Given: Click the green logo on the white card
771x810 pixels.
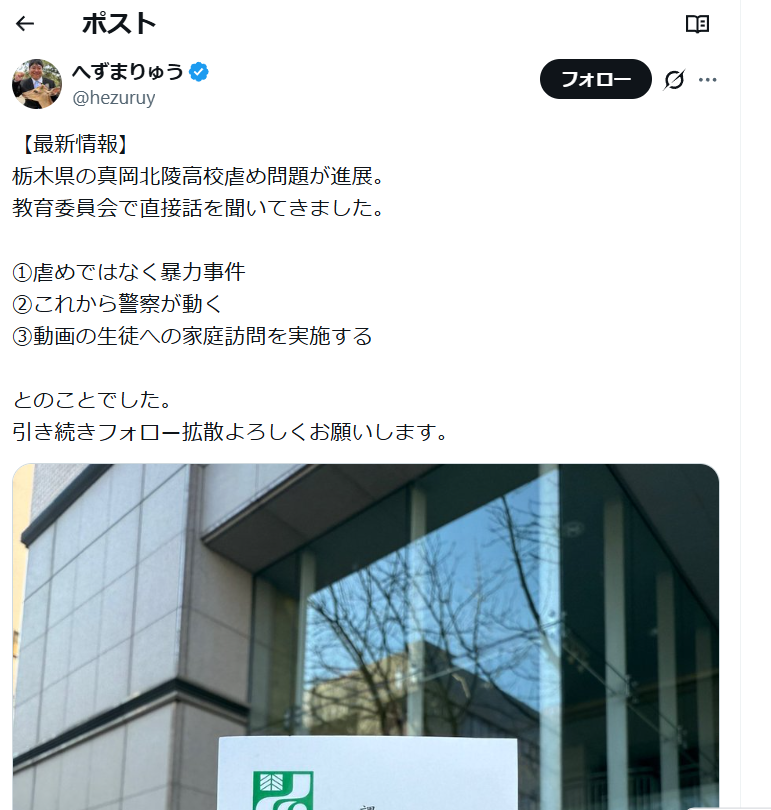Looking at the screenshot, I should 283,790.
